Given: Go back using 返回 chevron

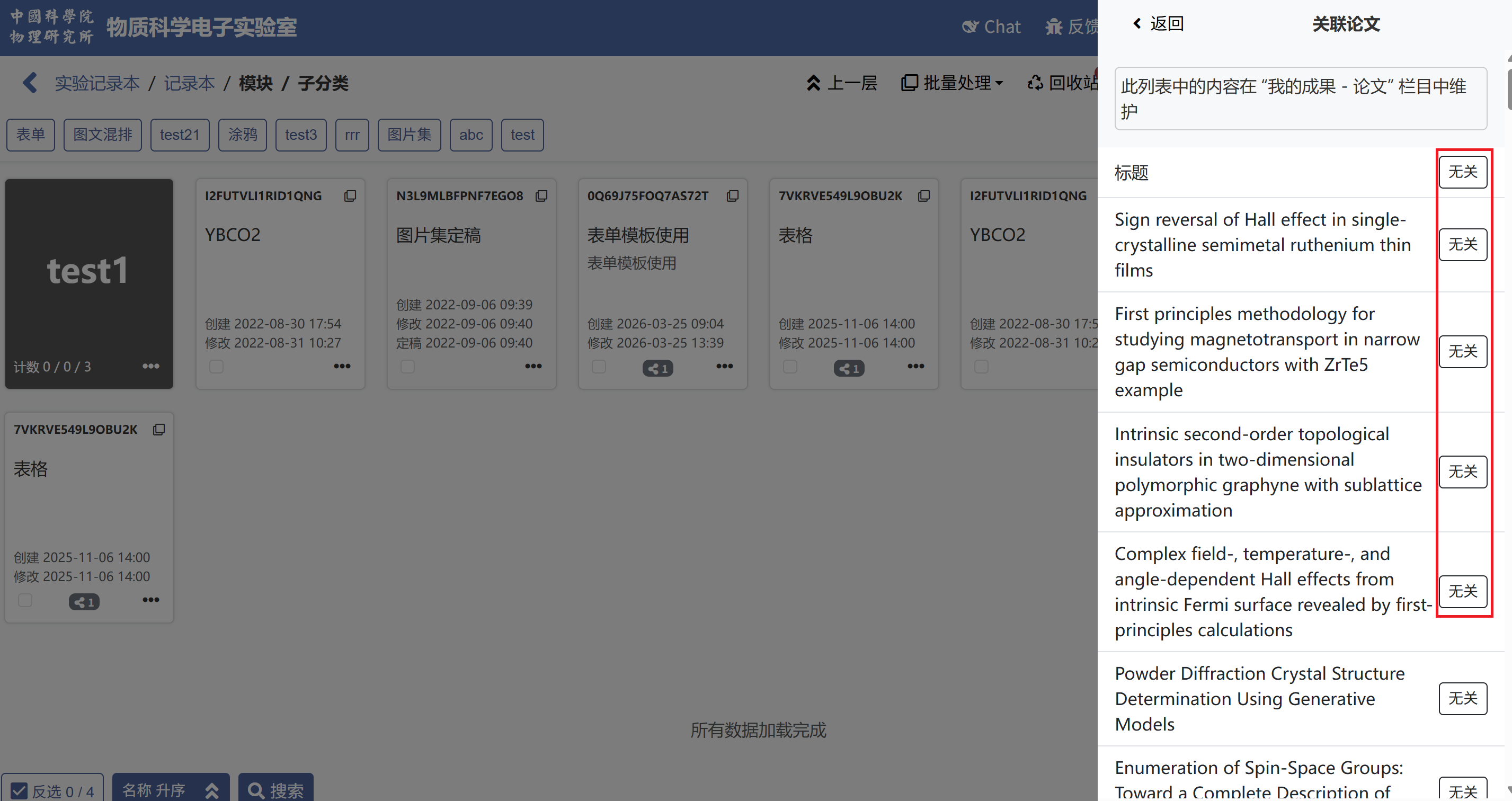Looking at the screenshot, I should tap(1137, 23).
